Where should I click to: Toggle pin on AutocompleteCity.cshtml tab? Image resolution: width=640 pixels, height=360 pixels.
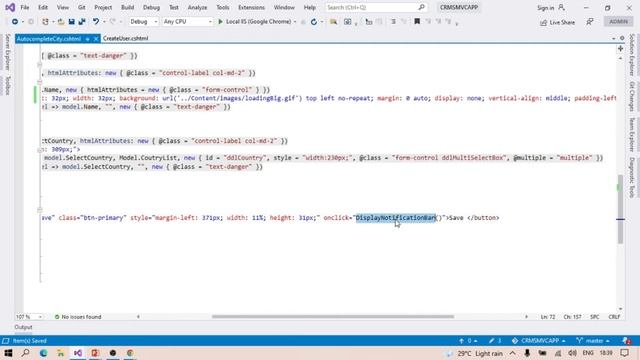87,39
